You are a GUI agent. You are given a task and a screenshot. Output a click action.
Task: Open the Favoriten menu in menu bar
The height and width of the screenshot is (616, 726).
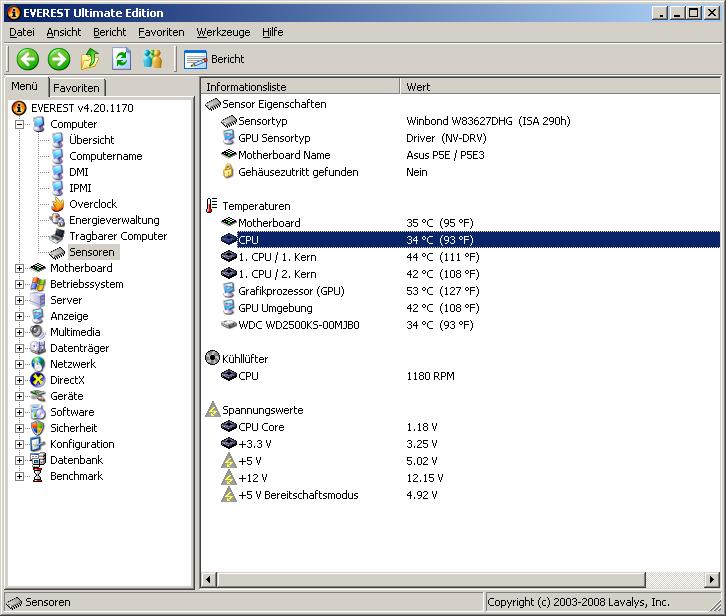(161, 32)
